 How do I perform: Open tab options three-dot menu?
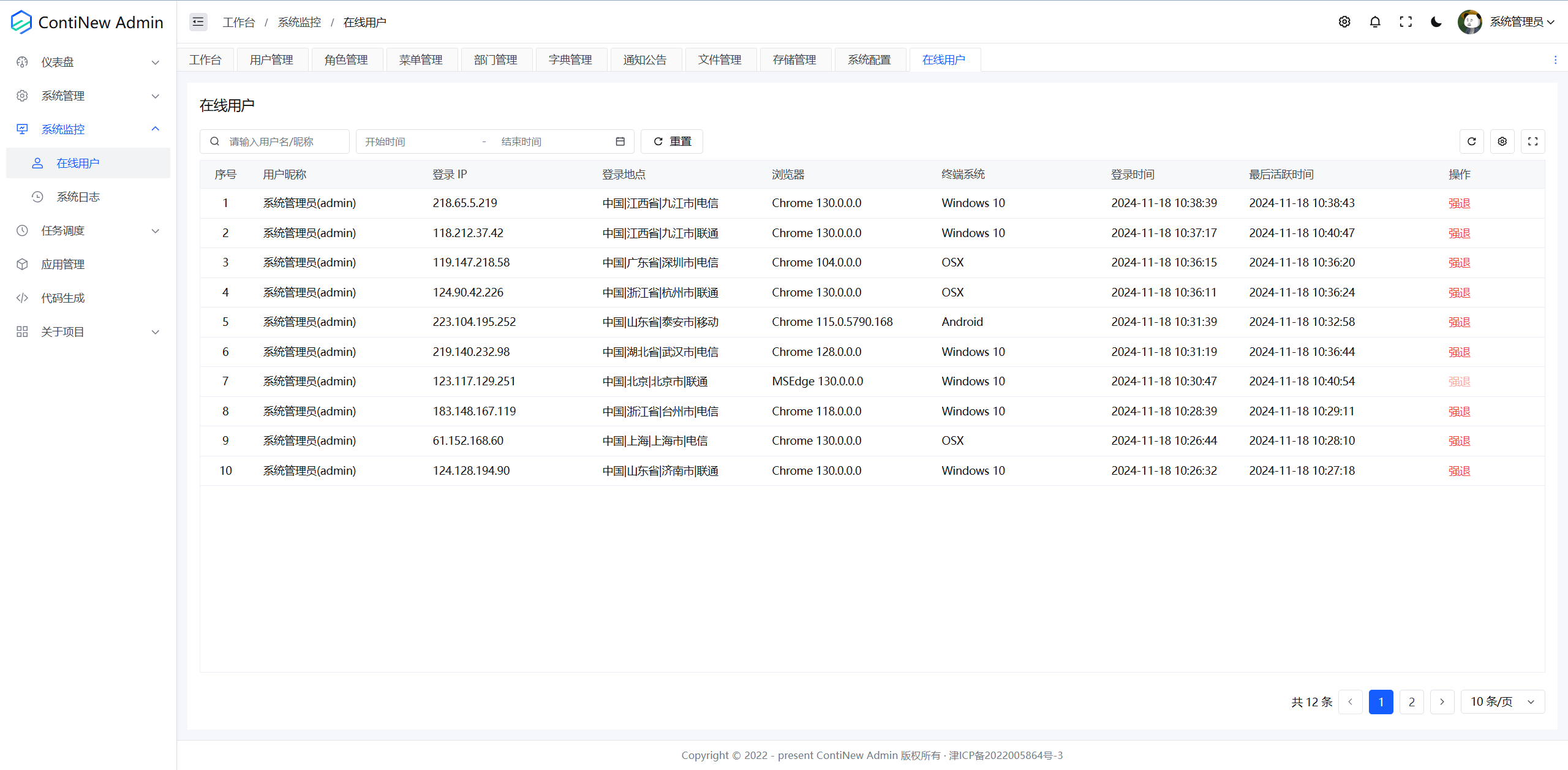tap(1555, 60)
